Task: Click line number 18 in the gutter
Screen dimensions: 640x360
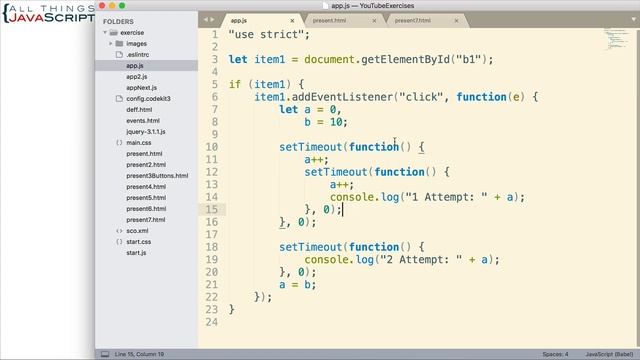Action: pos(211,247)
